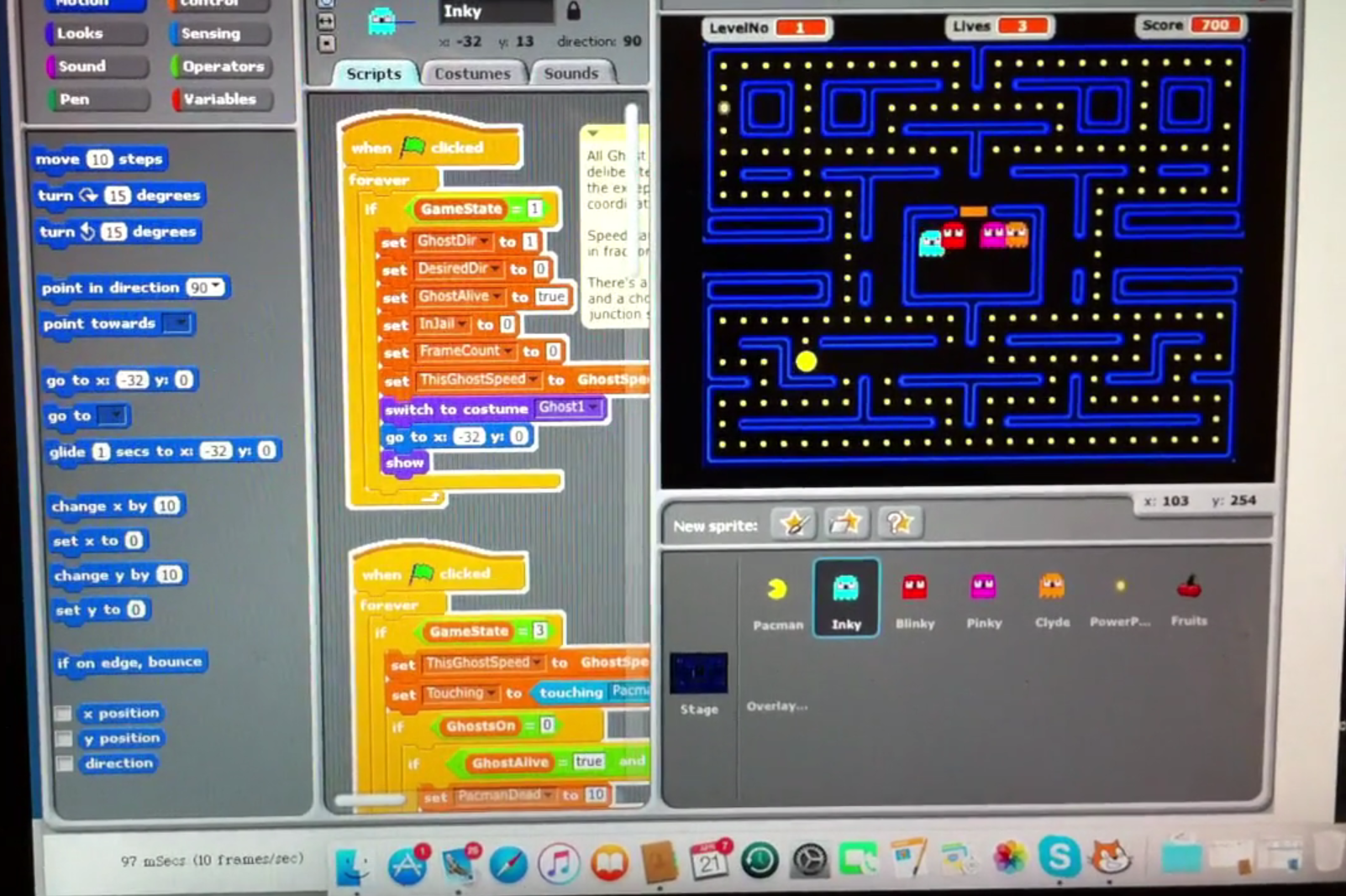
Task: Select the Inky sprite in the sprite list
Action: (x=846, y=598)
